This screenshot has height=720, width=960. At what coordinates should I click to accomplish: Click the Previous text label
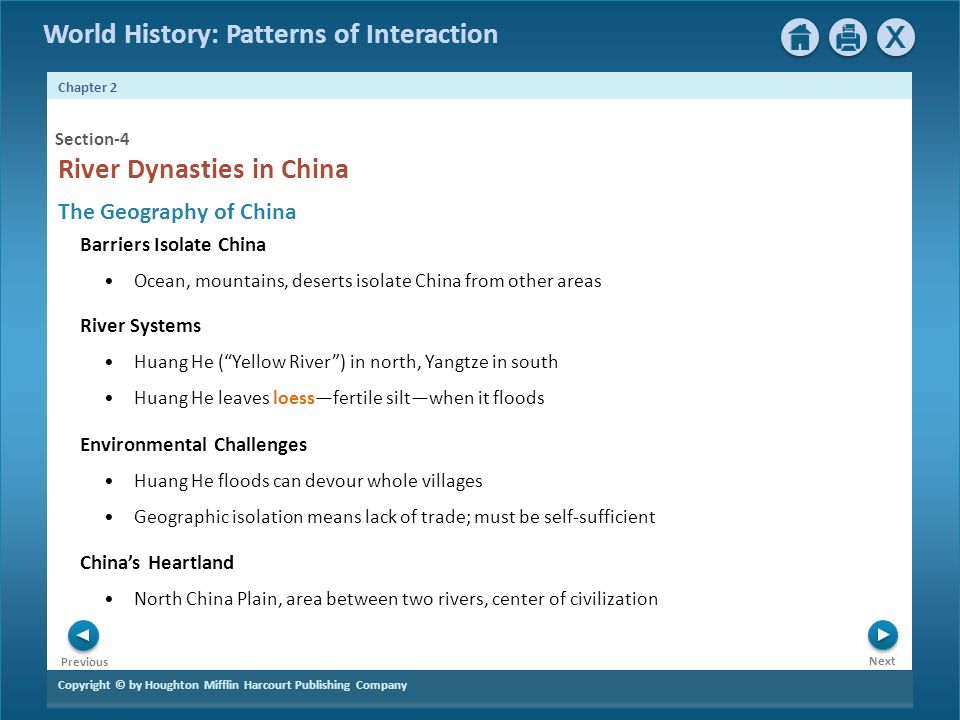[84, 662]
